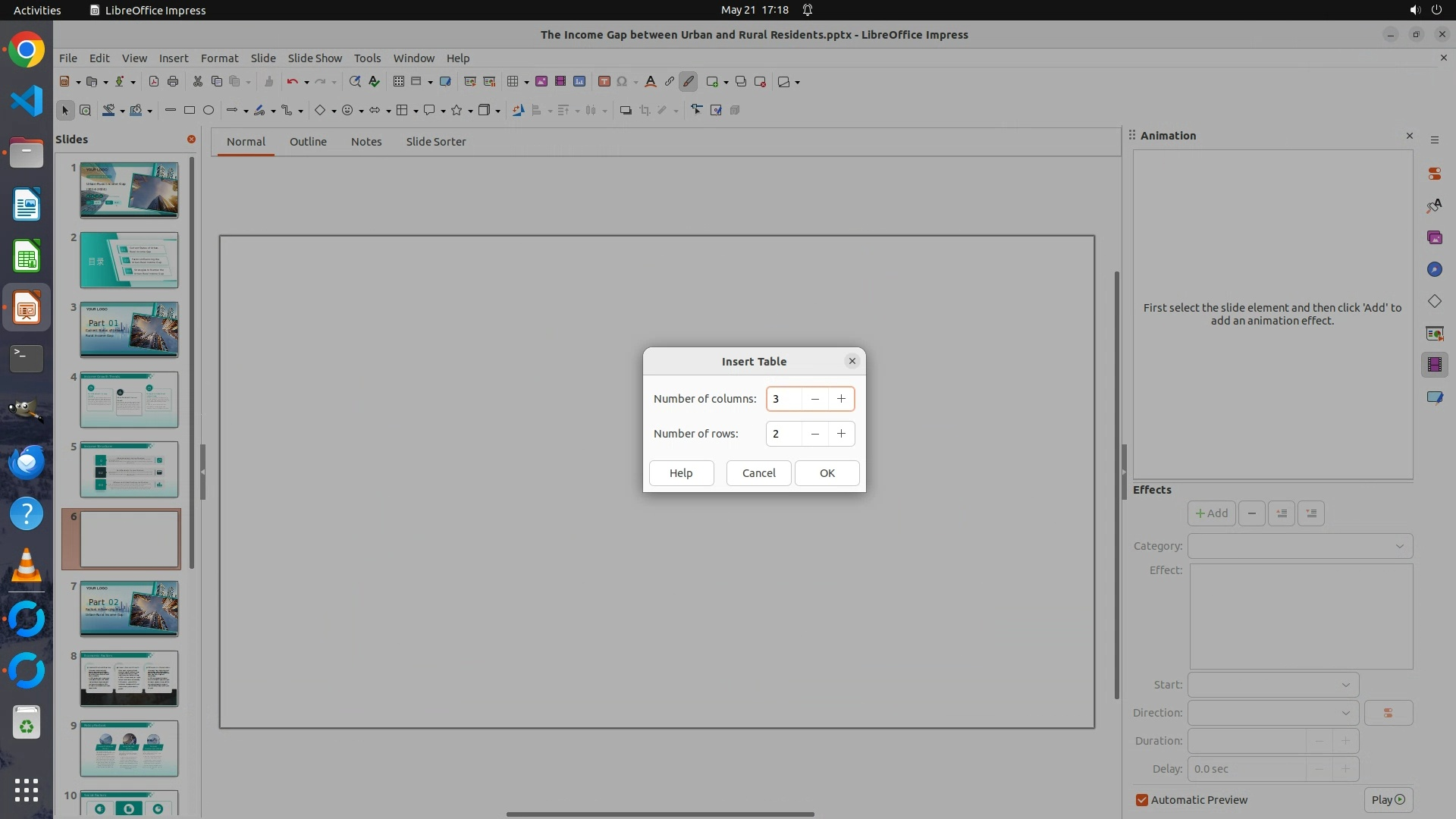Screen dimensions: 1456x819
Task: Open the sidebar Properties panel
Action: 1434,174
